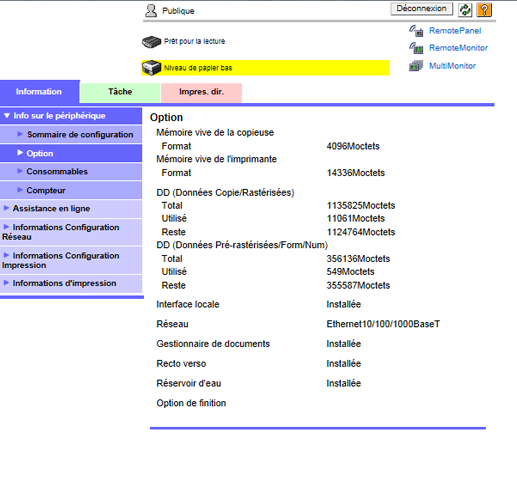
Task: Click the Ethernet10/100/1000BaseT value
Action: (x=383, y=324)
